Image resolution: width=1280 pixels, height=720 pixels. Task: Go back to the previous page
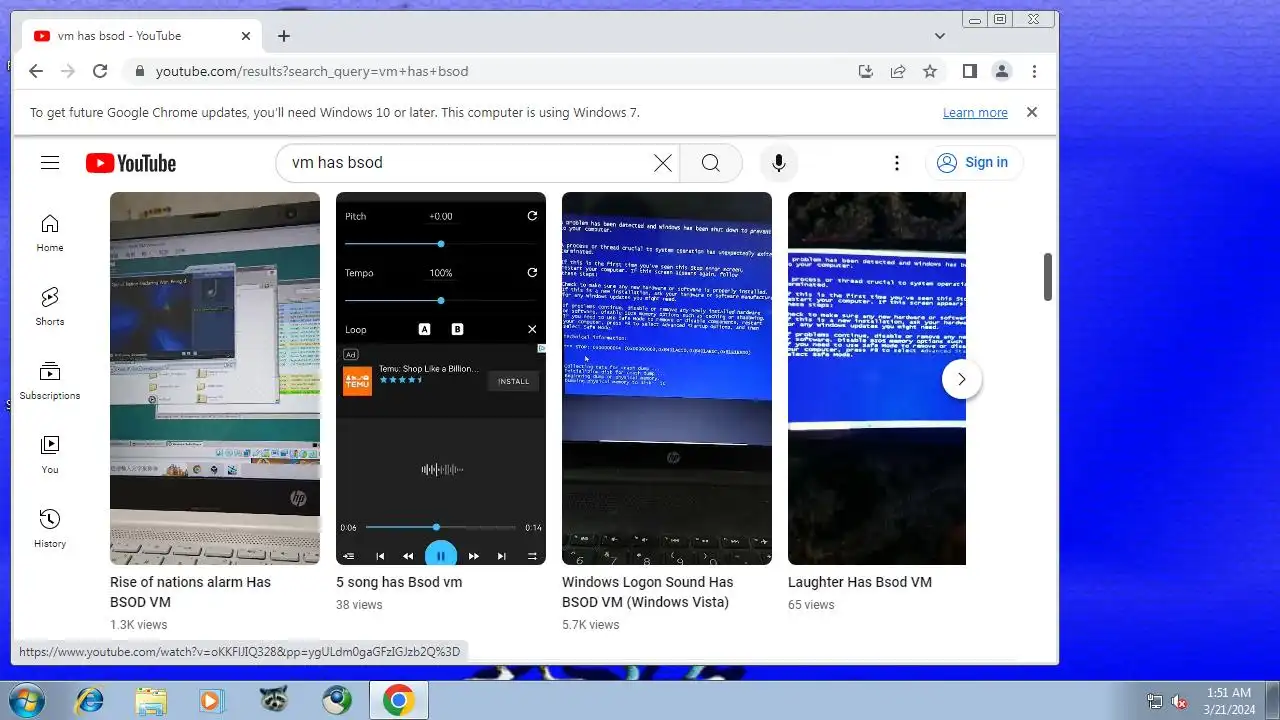36,71
